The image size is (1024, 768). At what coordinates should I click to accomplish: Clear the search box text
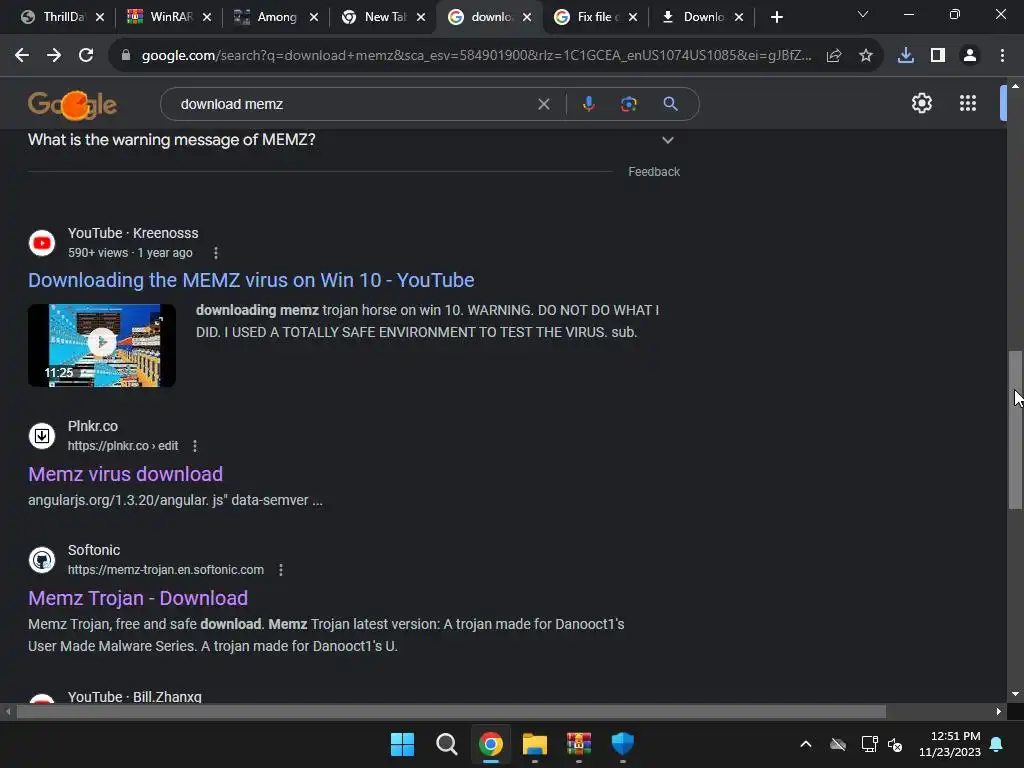[x=543, y=104]
